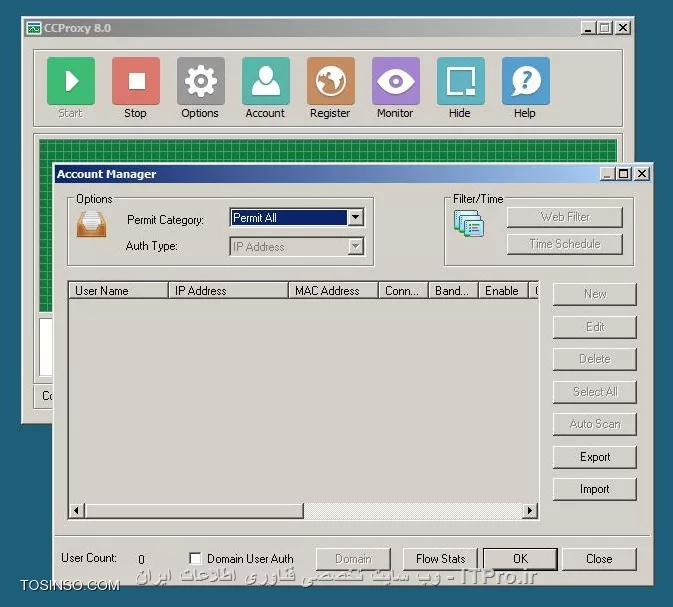Click the Import accounts button
Screen dimensions: 673x607
tap(594, 489)
